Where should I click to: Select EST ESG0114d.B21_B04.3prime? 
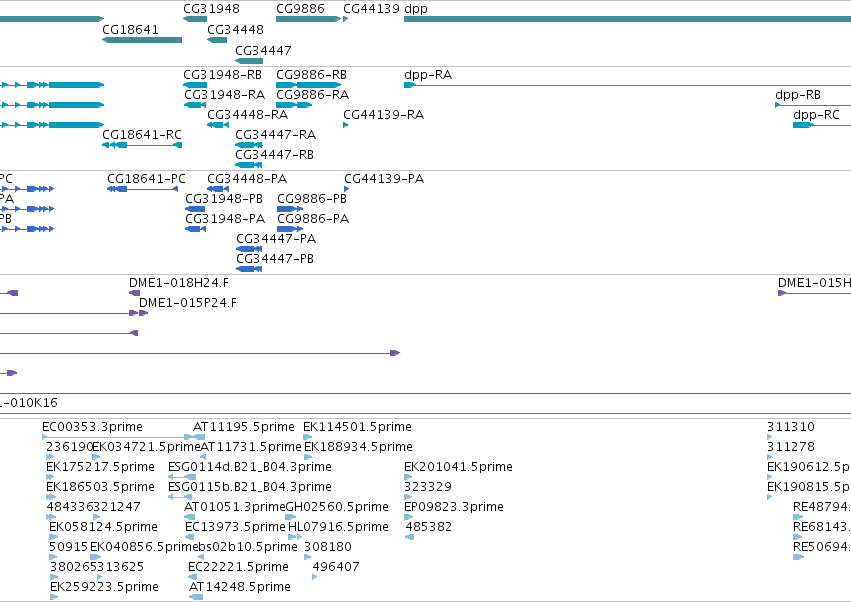(182, 477)
